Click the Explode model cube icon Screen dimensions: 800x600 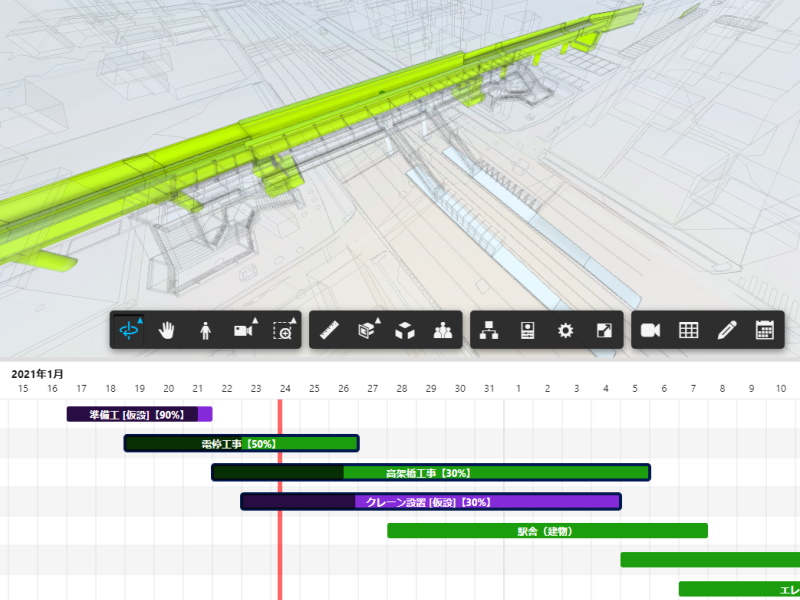point(405,330)
